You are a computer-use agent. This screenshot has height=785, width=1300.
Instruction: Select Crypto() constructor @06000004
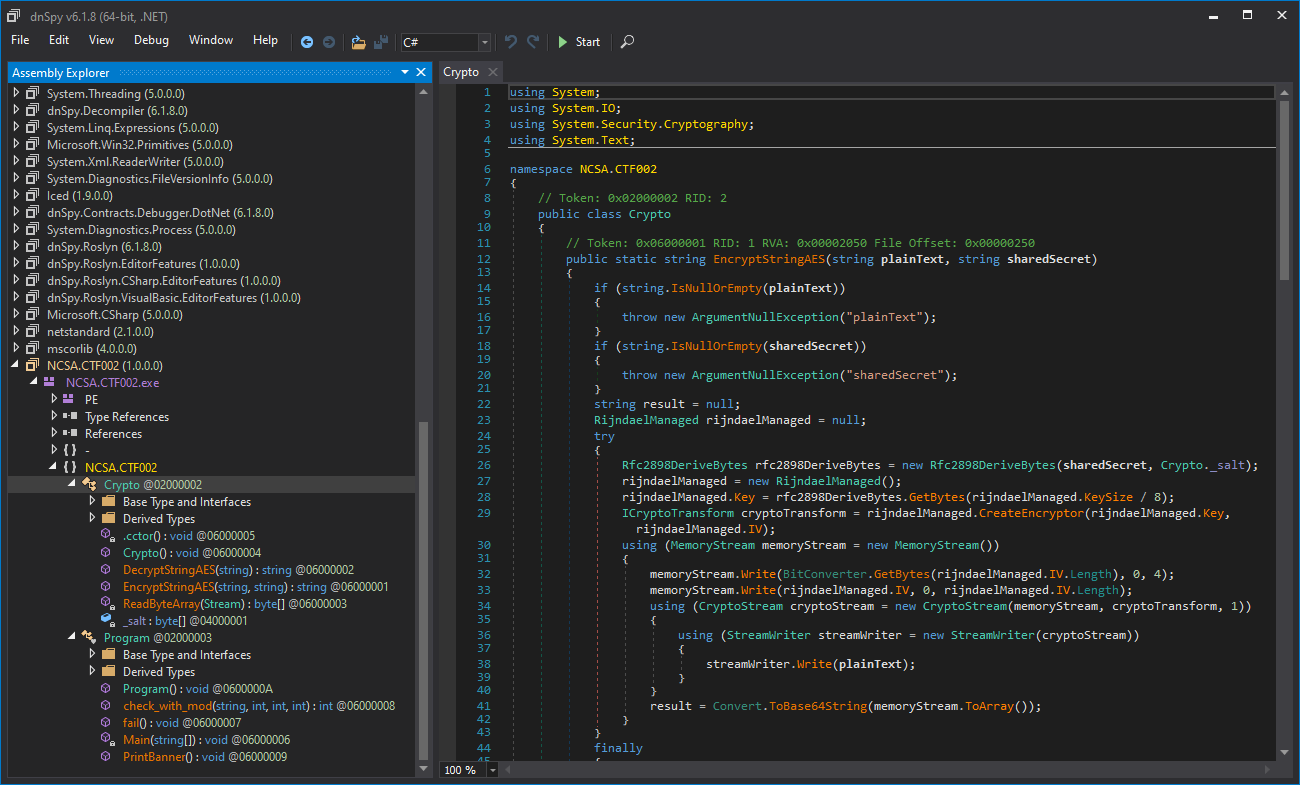[x=192, y=552]
